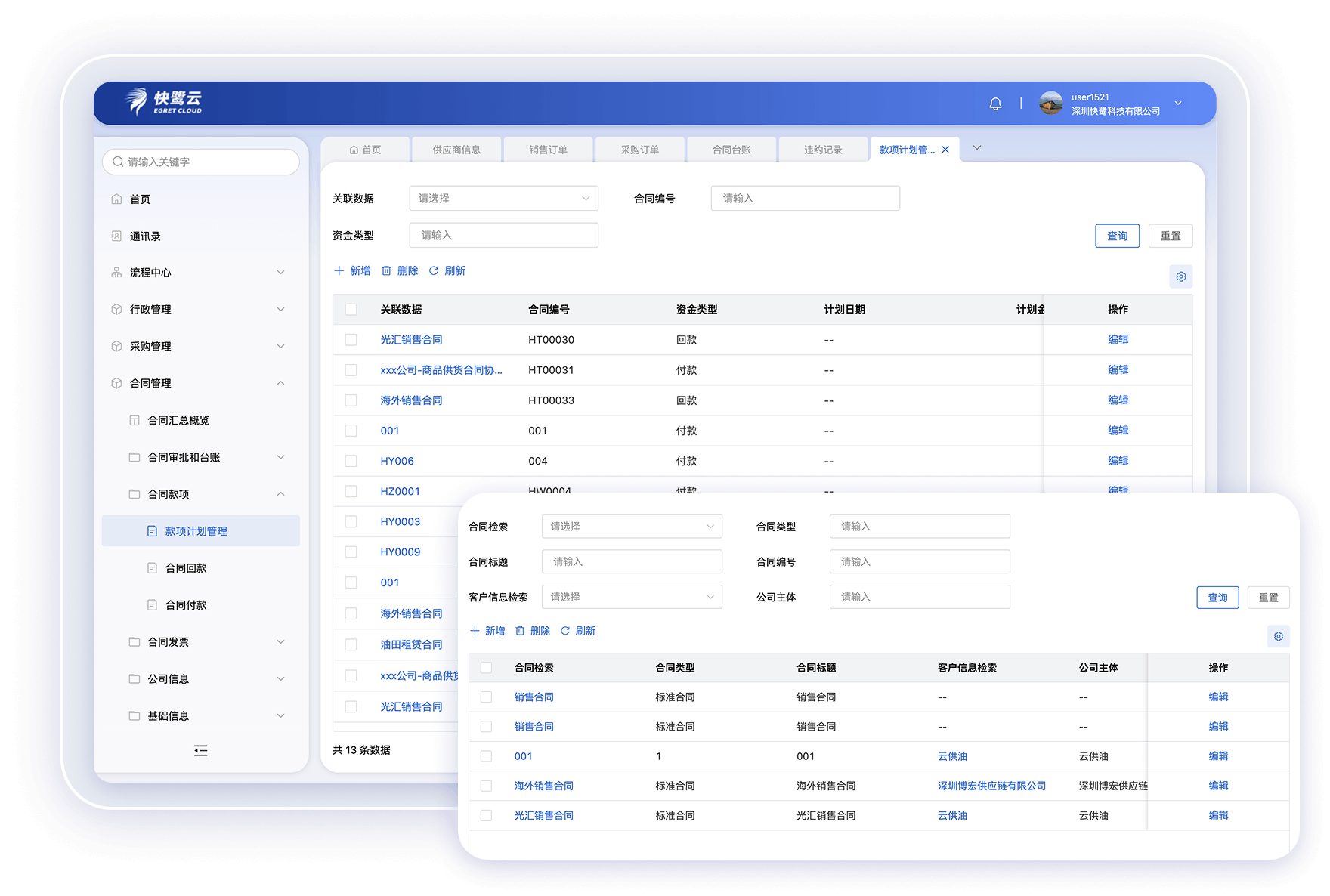The image size is (1330, 896).
Task: Open the user account dropdown arrow
Action: click(x=1178, y=104)
